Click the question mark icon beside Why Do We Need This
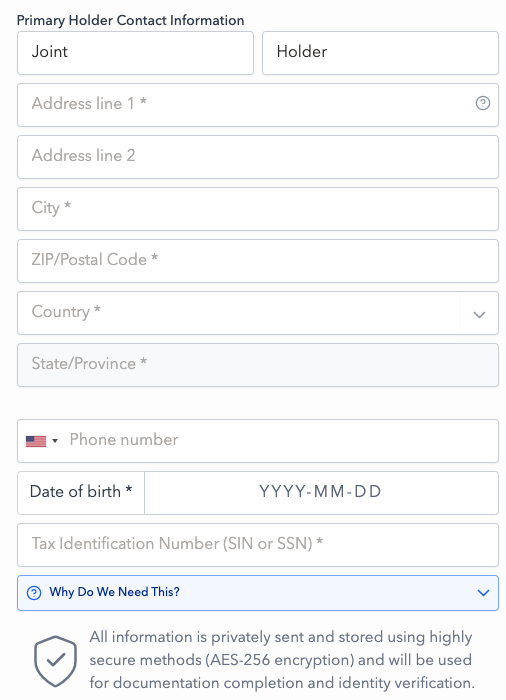This screenshot has width=506, height=700. pos(34,593)
